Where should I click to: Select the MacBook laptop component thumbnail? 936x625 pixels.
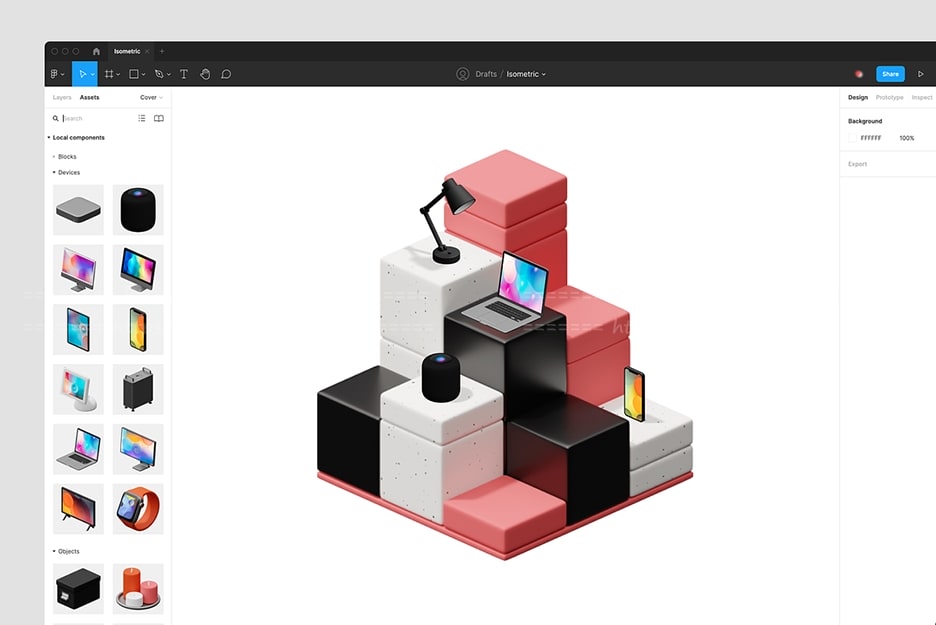78,449
